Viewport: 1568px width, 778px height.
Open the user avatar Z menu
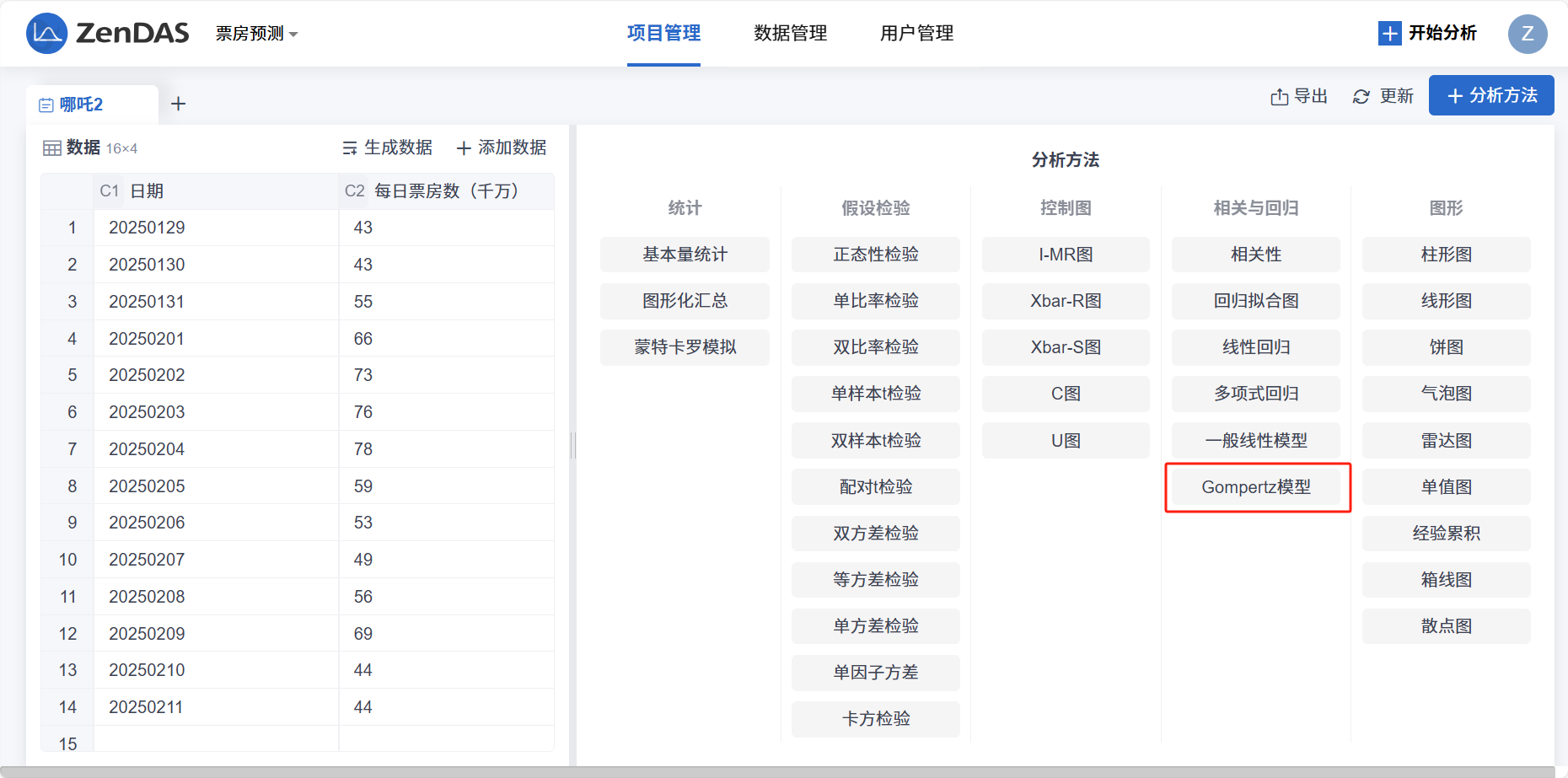tap(1527, 34)
